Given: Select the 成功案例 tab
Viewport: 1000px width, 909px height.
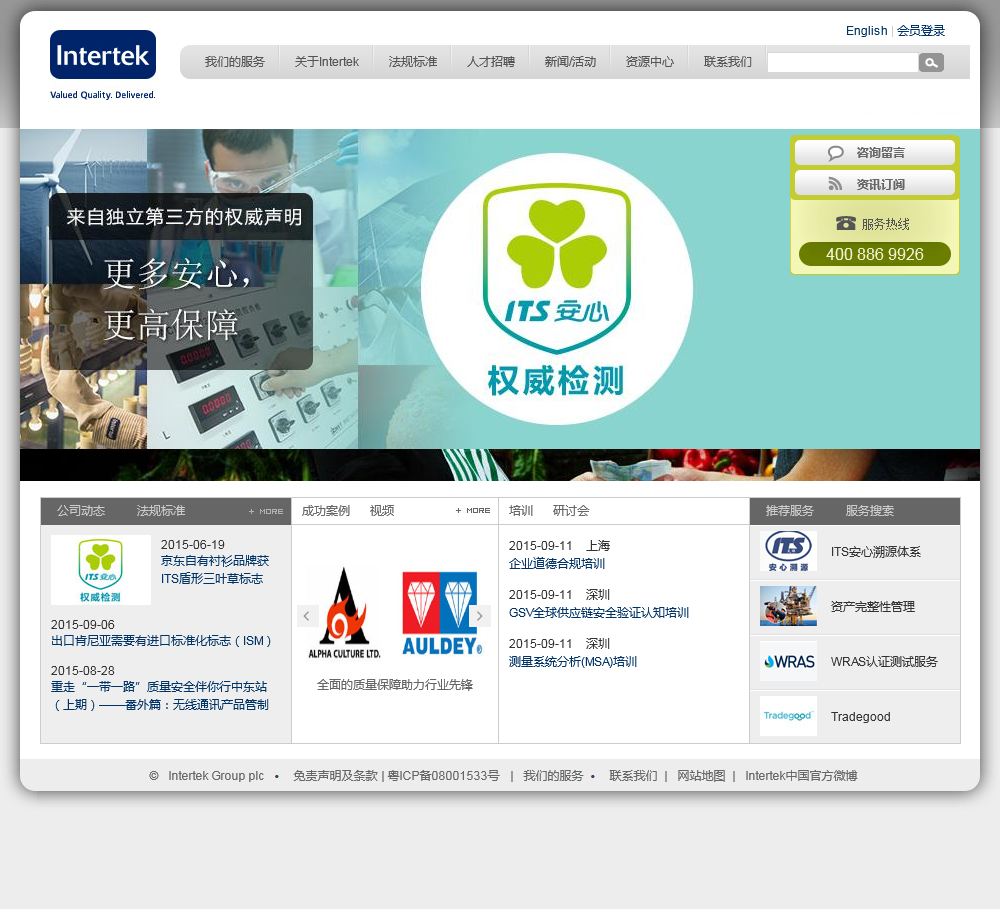Looking at the screenshot, I should point(325,511).
